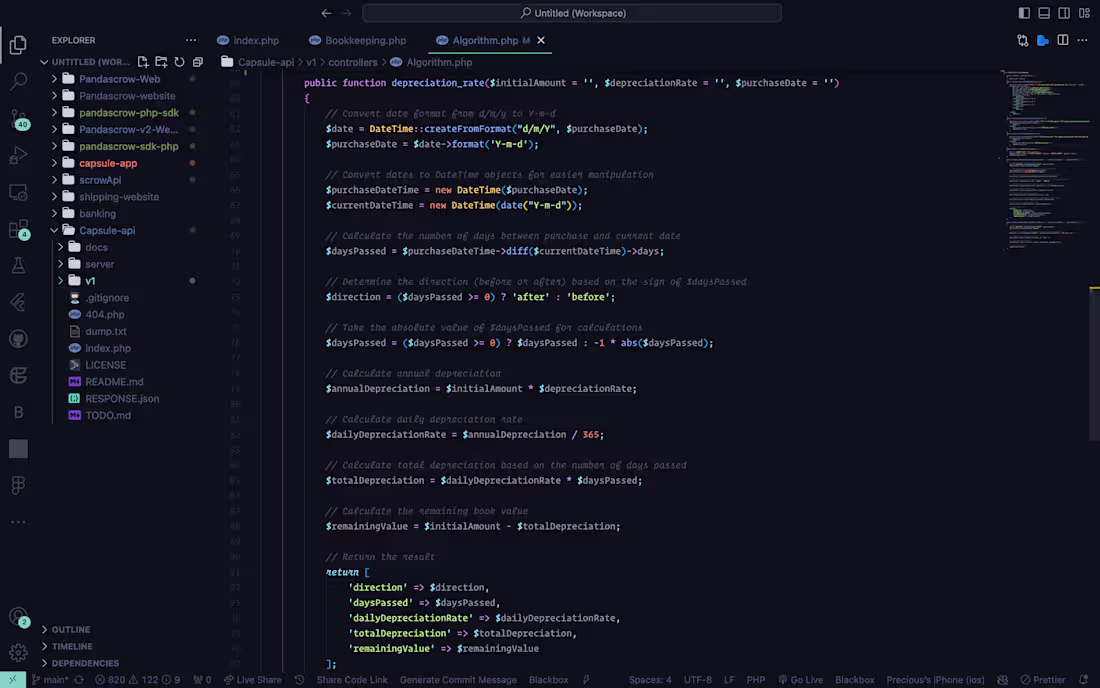The width and height of the screenshot is (1100, 688).
Task: Click Generate Commit Message in status bar
Action: pyautogui.click(x=458, y=680)
